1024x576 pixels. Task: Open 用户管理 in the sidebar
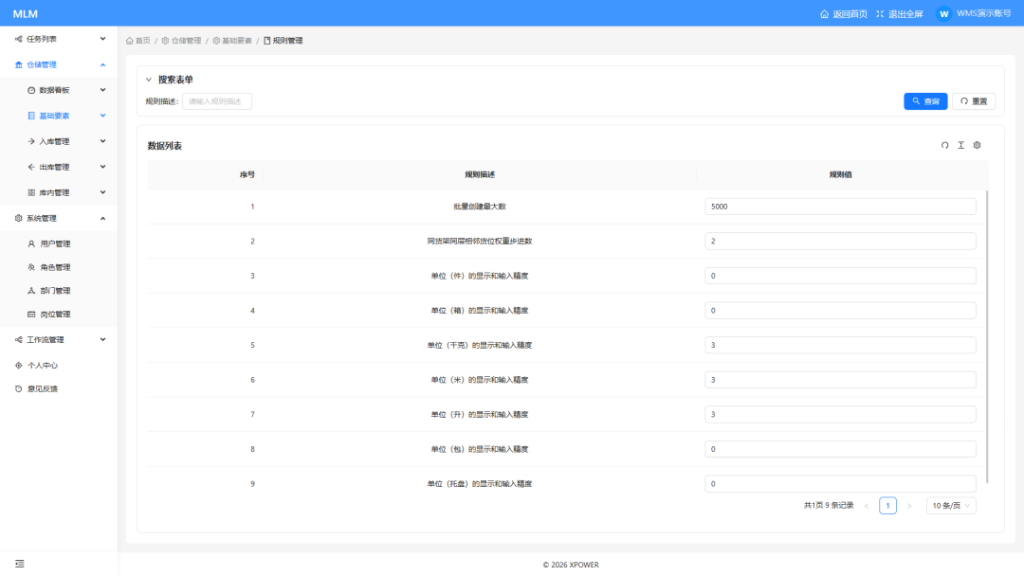[x=55, y=243]
